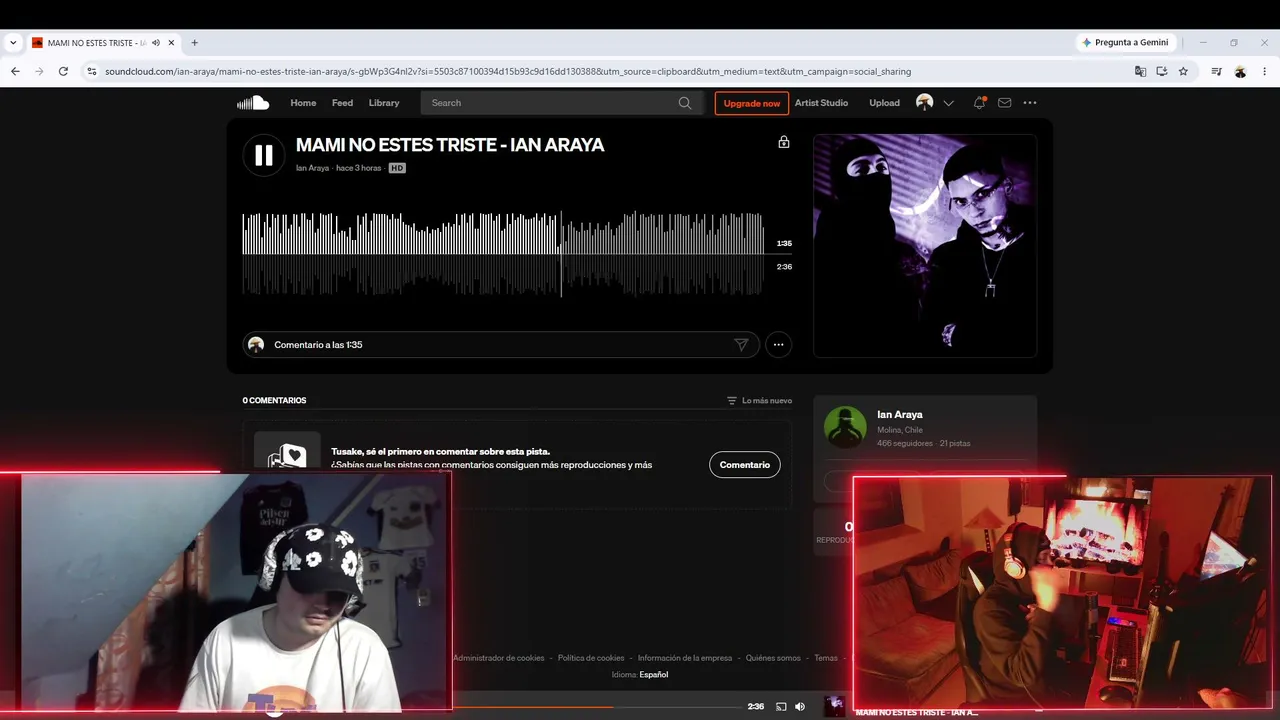Pause the track with the large pause button
Viewport: 1280px width, 720px height.
(264, 155)
